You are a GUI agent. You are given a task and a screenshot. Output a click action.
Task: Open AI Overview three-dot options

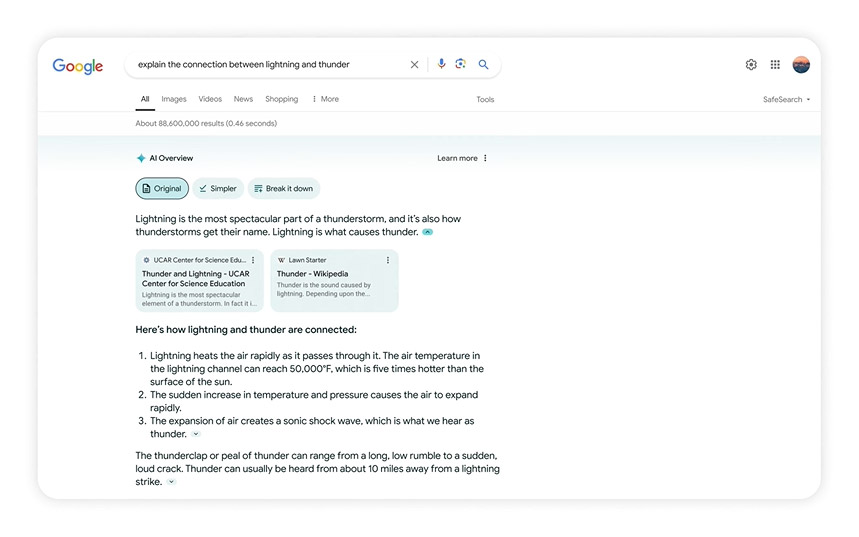(486, 158)
